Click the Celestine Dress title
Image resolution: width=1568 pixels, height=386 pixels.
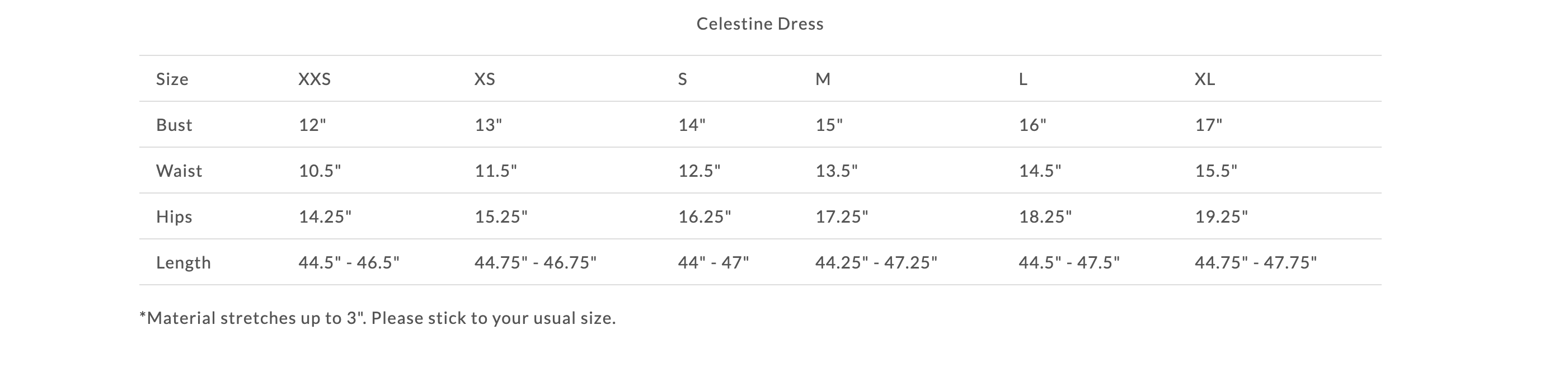click(x=759, y=23)
